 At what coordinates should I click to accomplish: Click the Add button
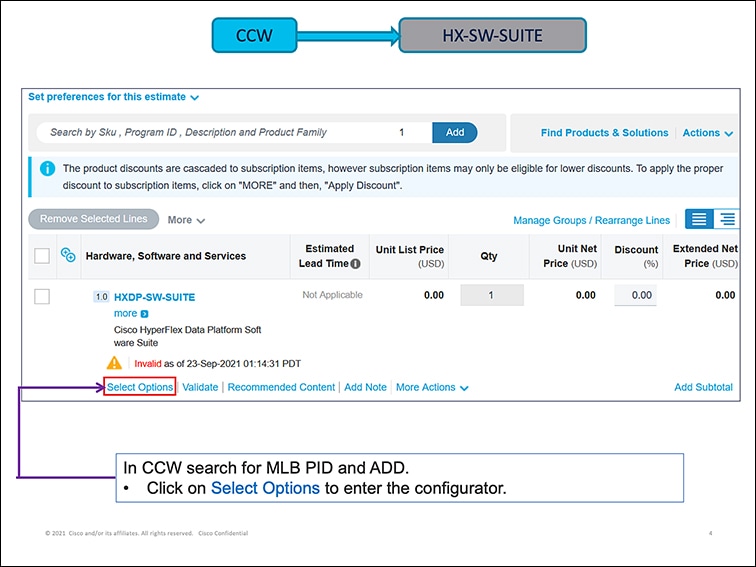click(x=455, y=133)
